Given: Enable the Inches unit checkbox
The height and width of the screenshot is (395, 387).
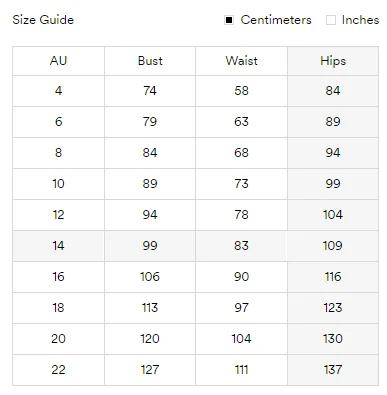Looking at the screenshot, I should pyautogui.click(x=331, y=20).
